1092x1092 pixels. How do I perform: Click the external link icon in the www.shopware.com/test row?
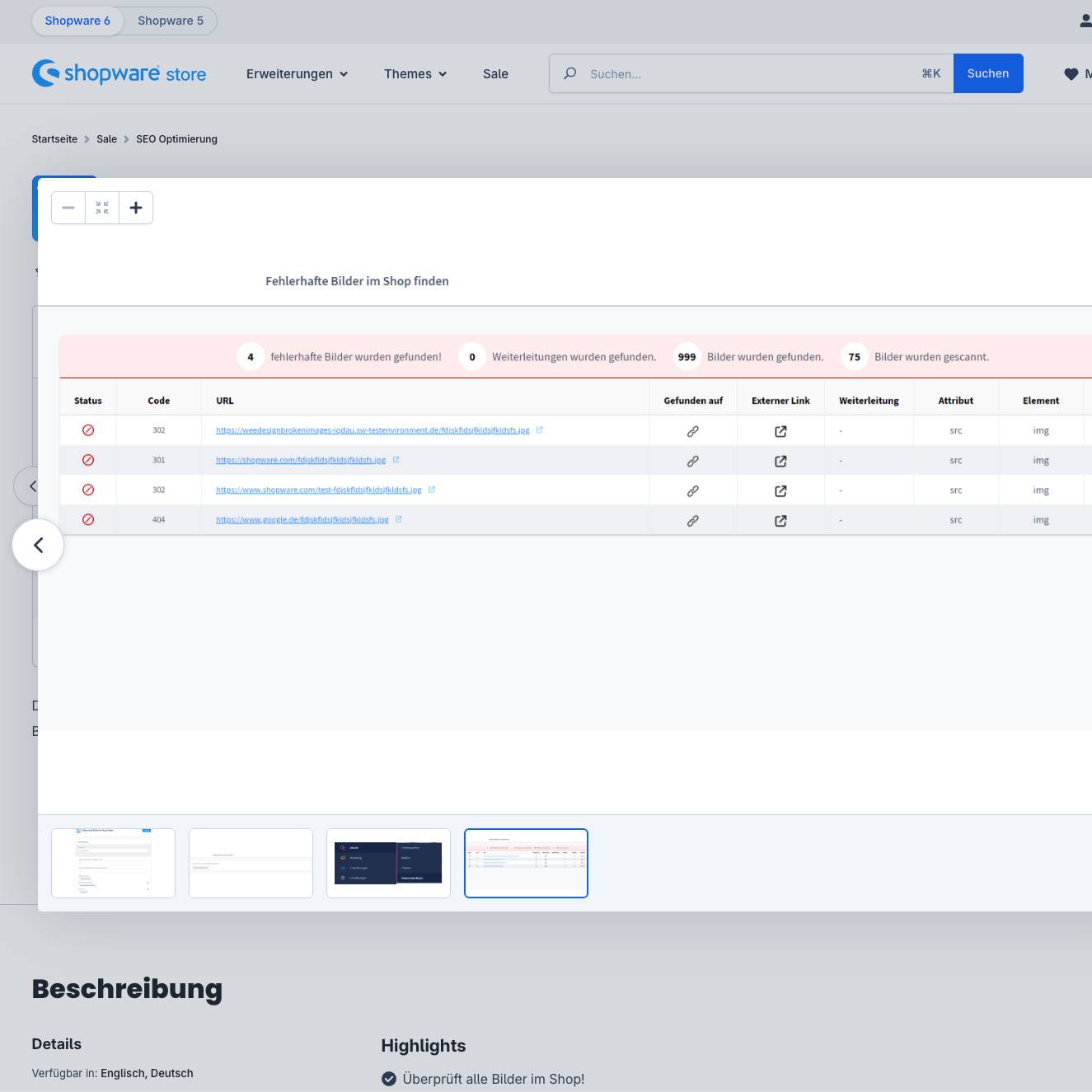coord(780,491)
